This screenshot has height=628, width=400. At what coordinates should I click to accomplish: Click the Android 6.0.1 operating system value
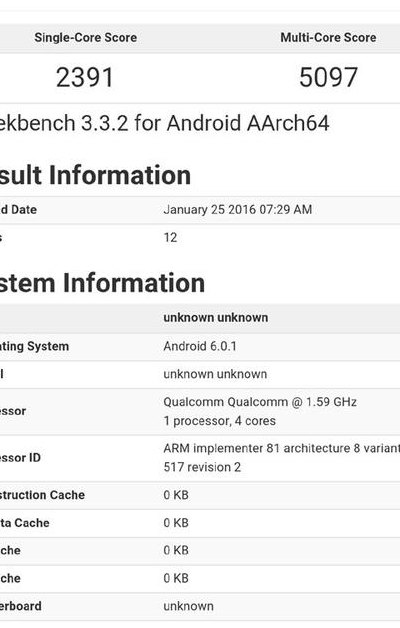pos(200,346)
